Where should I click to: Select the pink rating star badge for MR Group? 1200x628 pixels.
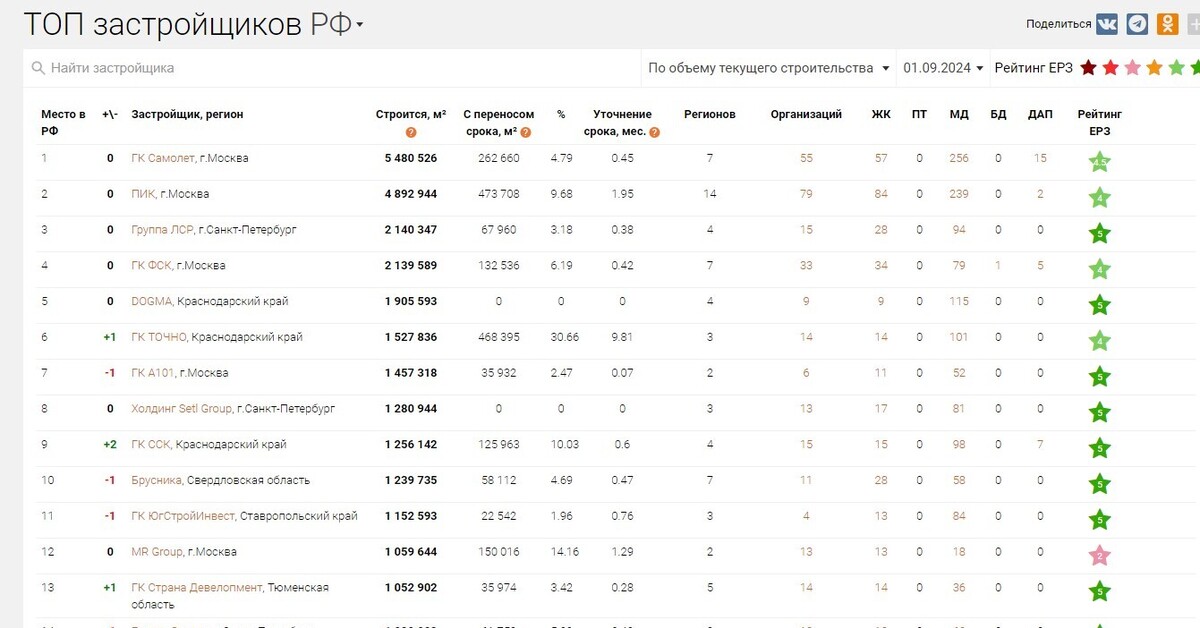coord(1099,554)
